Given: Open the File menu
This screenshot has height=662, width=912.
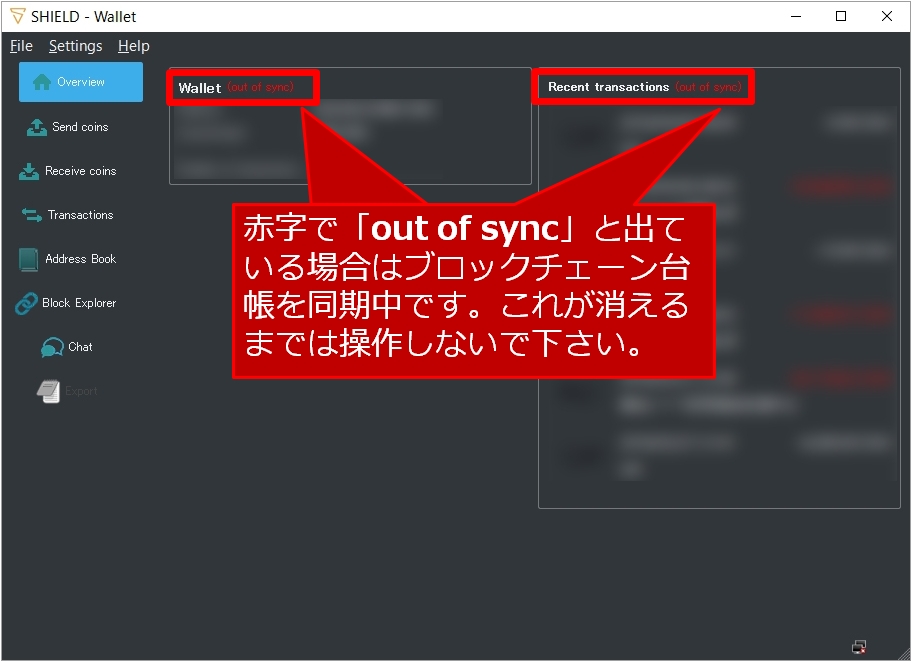Looking at the screenshot, I should coord(22,46).
